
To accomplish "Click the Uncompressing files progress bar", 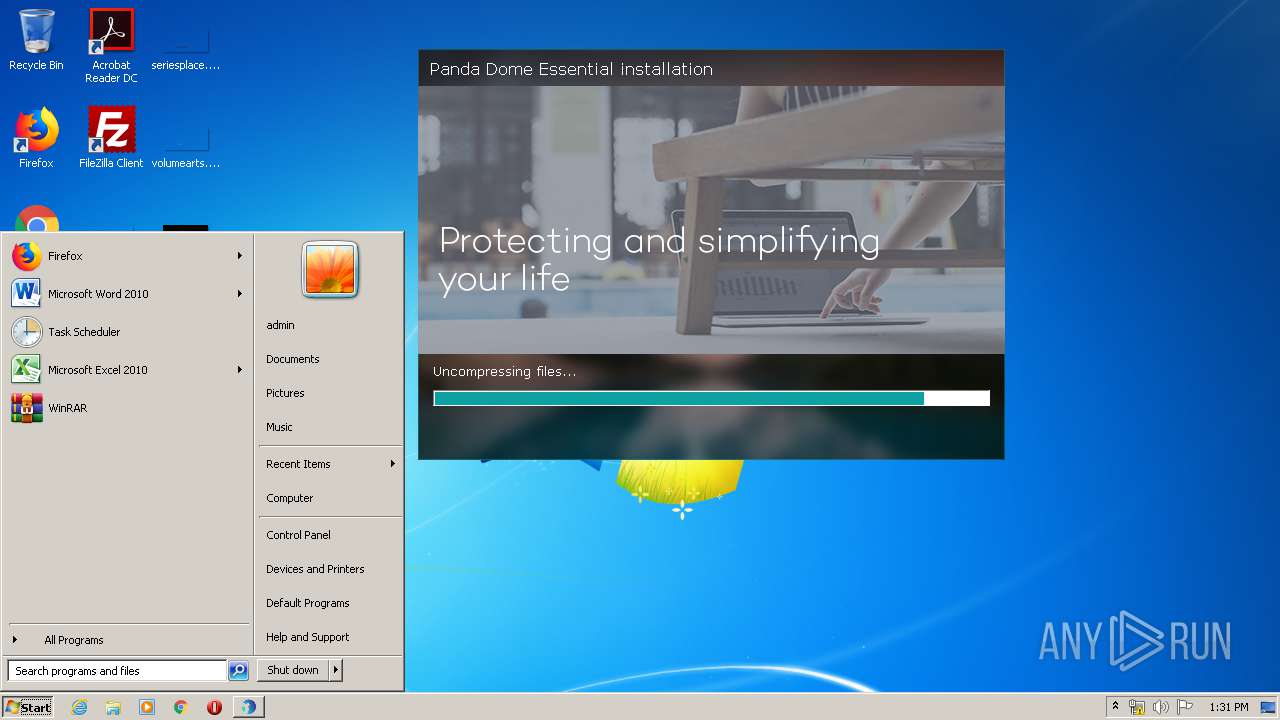I will [711, 398].
